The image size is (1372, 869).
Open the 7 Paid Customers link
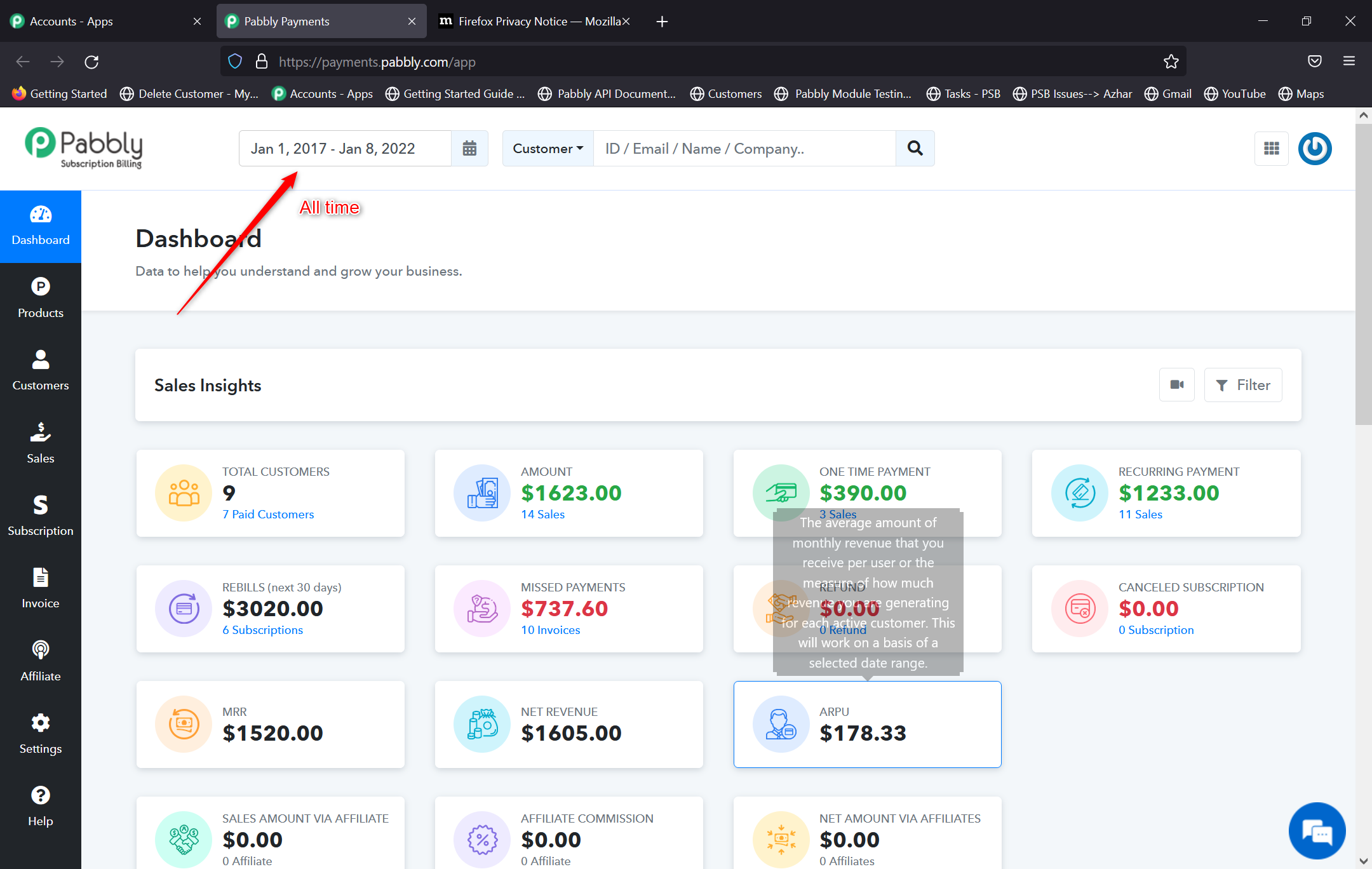pos(268,515)
